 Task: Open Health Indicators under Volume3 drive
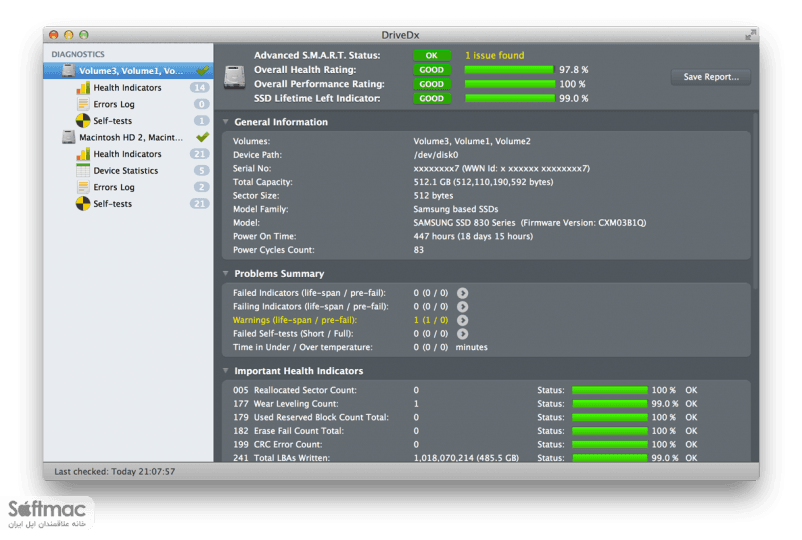point(127,87)
